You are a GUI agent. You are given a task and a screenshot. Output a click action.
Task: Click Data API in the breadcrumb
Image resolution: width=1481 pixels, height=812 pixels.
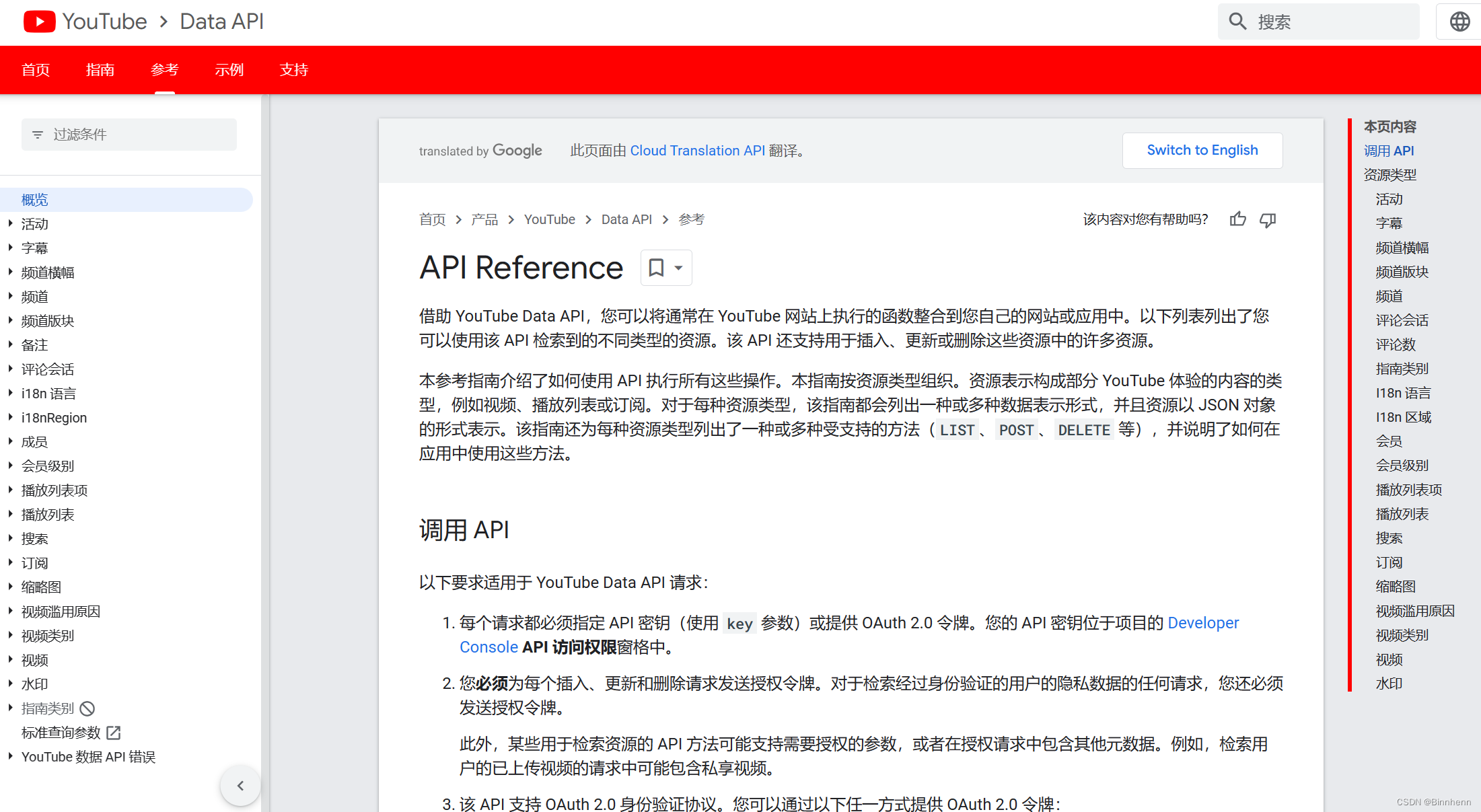[x=626, y=219]
